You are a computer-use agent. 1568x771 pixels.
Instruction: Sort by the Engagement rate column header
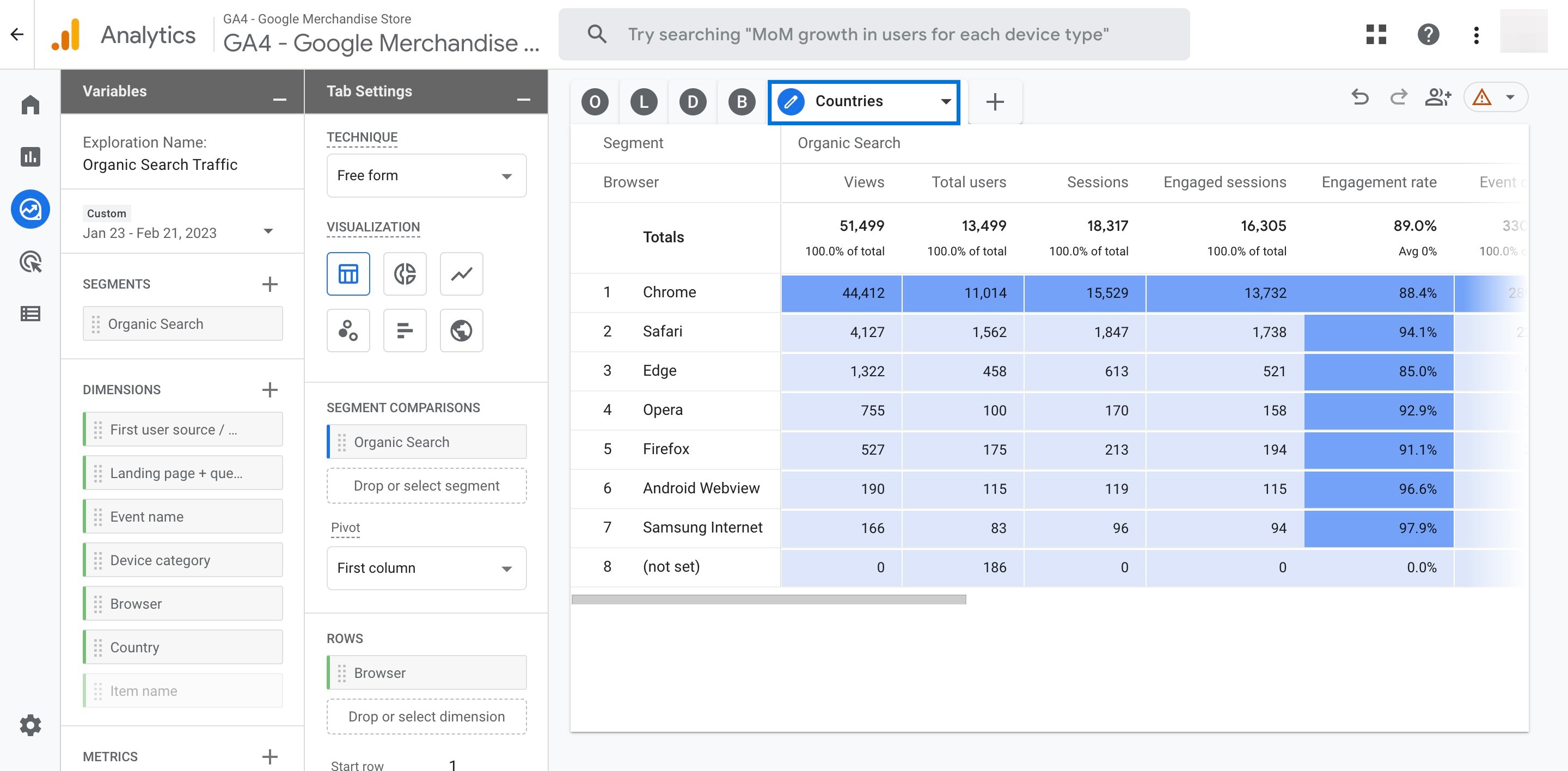pos(1379,182)
